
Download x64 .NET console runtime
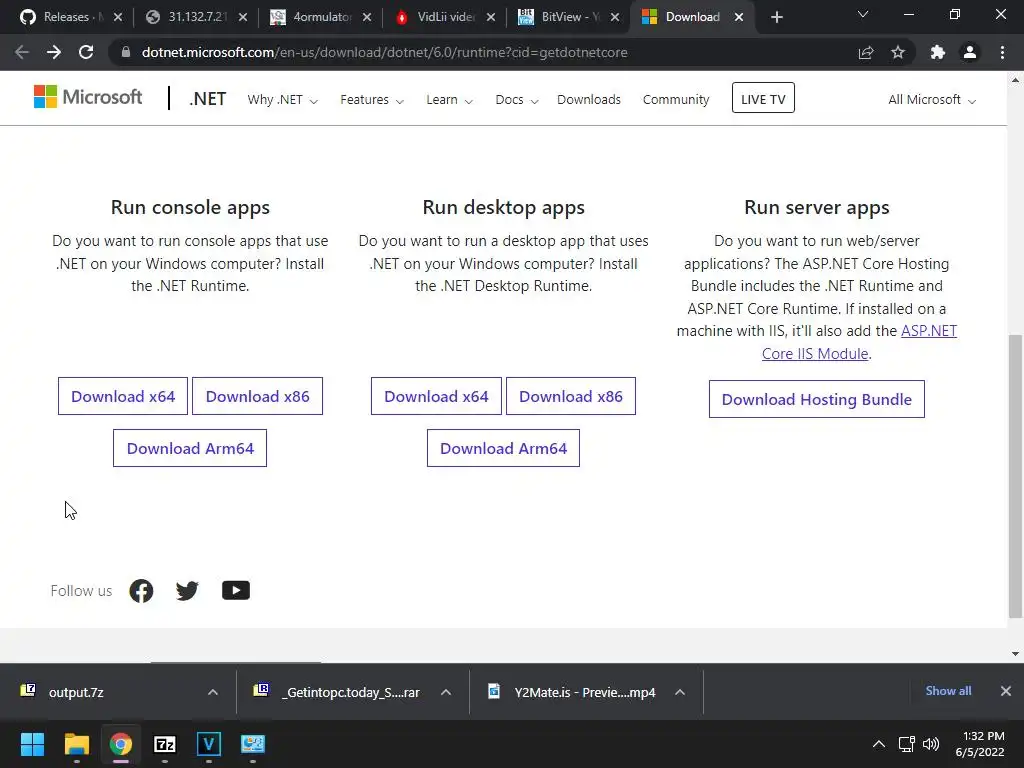[x=123, y=396]
